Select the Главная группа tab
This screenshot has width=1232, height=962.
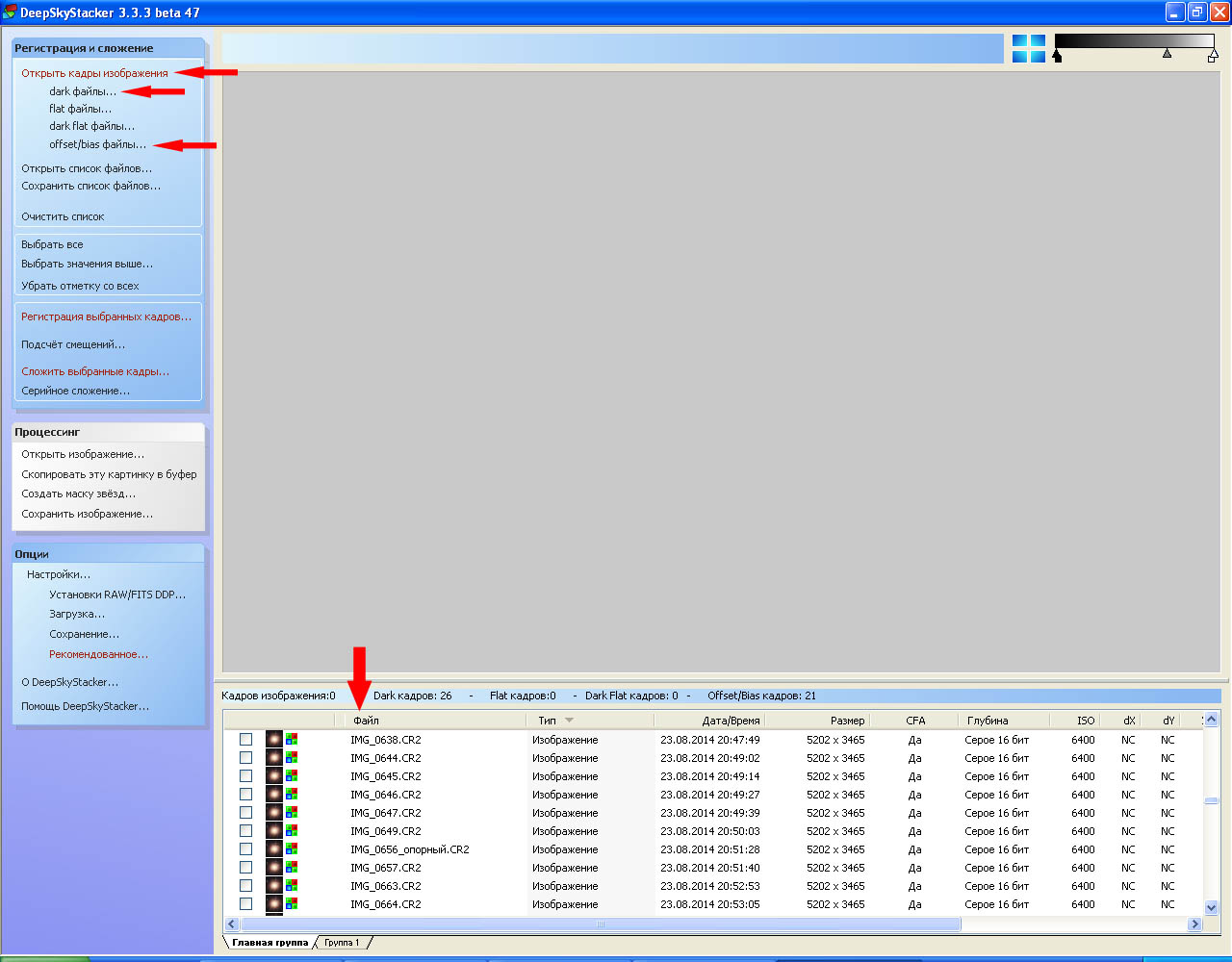click(x=269, y=943)
